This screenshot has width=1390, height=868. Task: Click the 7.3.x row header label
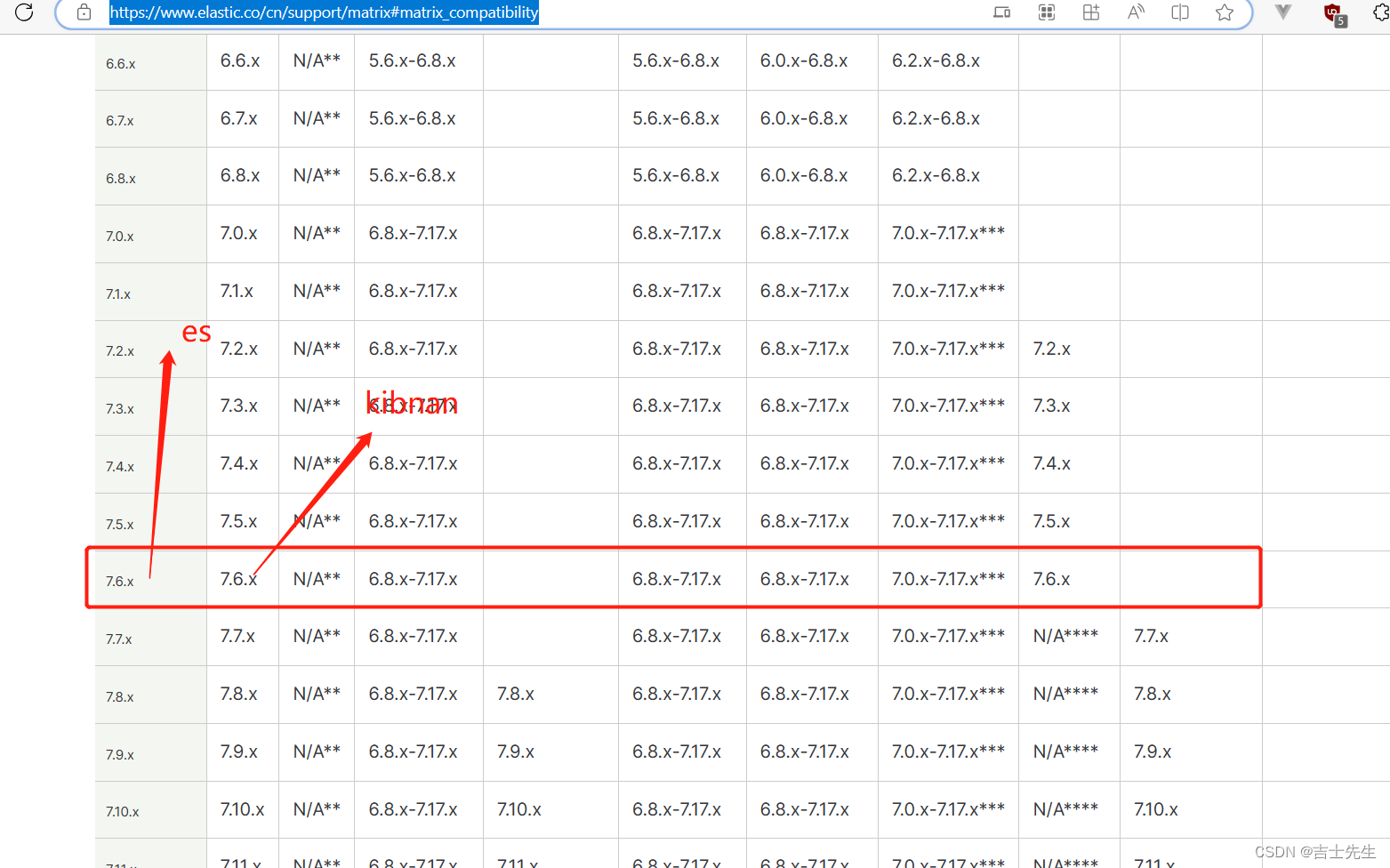click(120, 409)
